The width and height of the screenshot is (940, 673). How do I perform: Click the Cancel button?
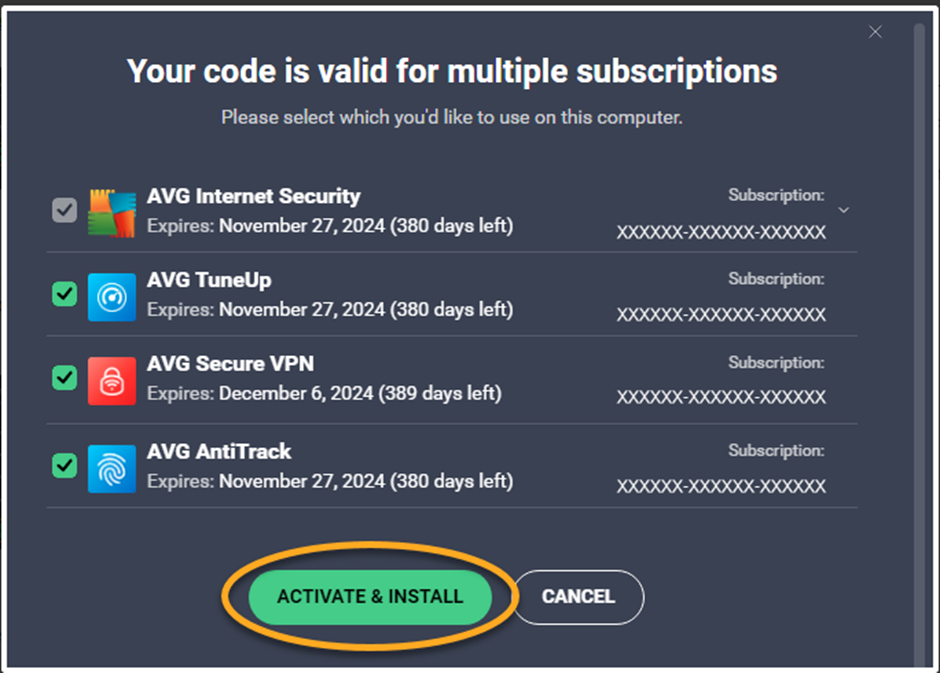[578, 597]
